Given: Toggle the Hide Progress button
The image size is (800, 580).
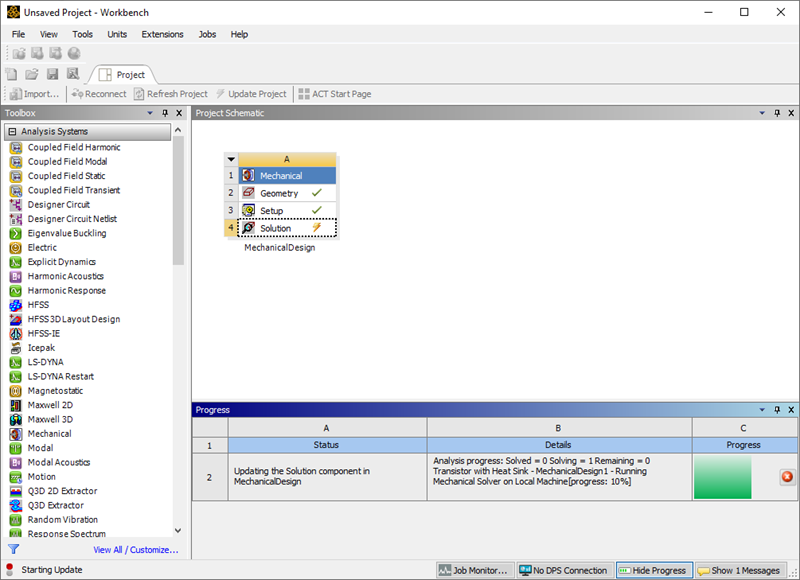Looking at the screenshot, I should pos(653,570).
